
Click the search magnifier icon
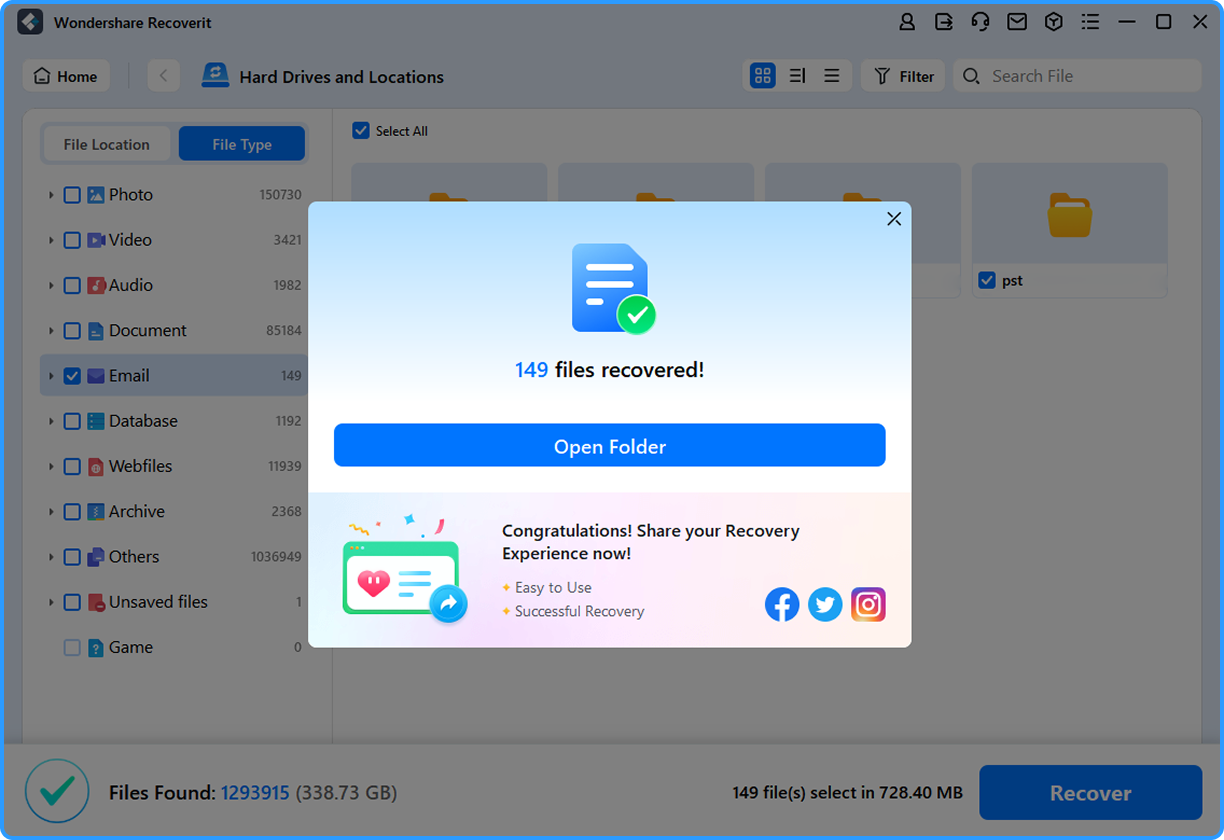pos(971,76)
